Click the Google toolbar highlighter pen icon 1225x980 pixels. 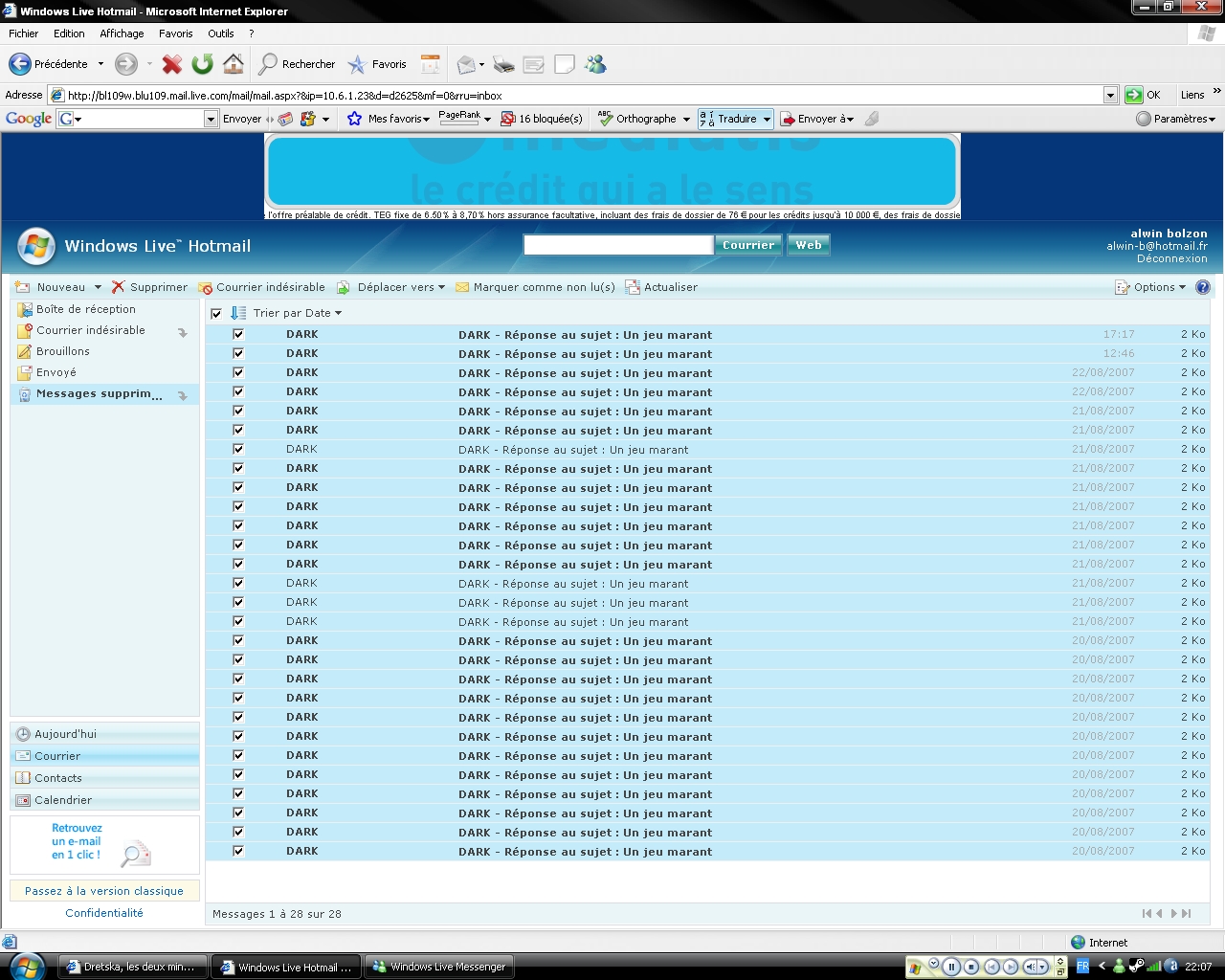[871, 119]
